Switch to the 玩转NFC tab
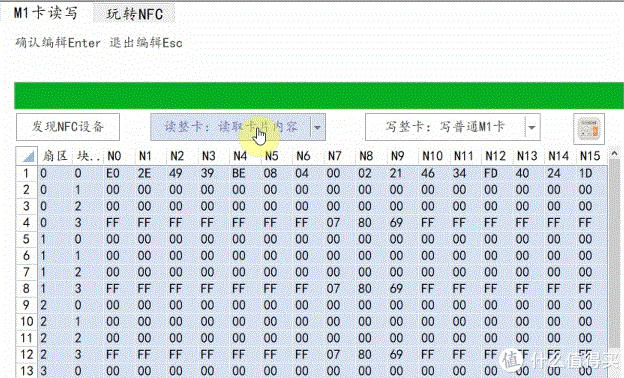The width and height of the screenshot is (624, 378). tap(135, 14)
